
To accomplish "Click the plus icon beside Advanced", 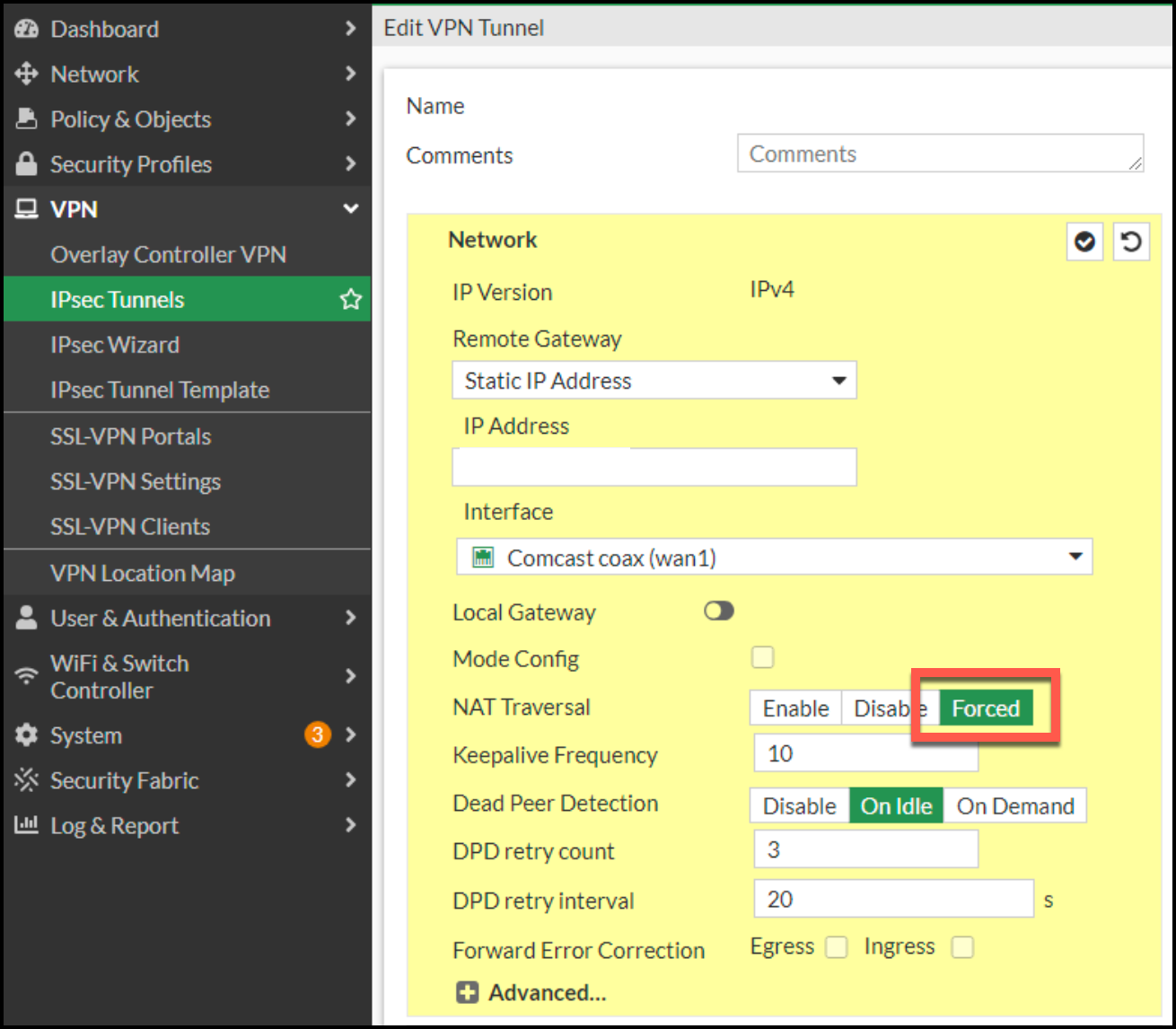I will [x=467, y=992].
